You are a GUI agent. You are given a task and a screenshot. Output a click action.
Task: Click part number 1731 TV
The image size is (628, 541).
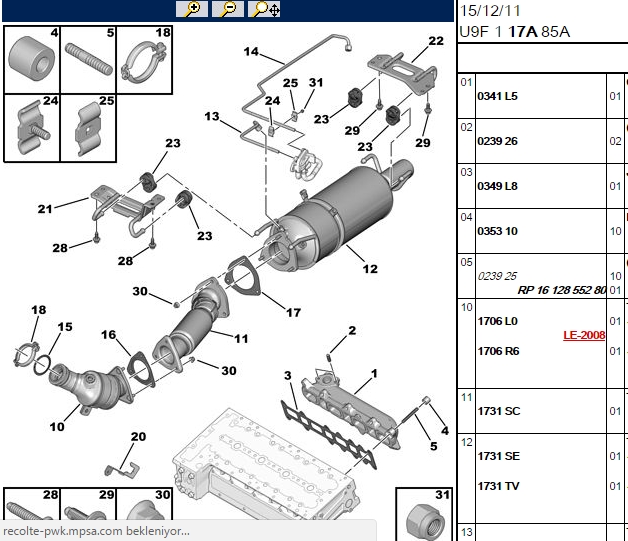[x=498, y=486]
